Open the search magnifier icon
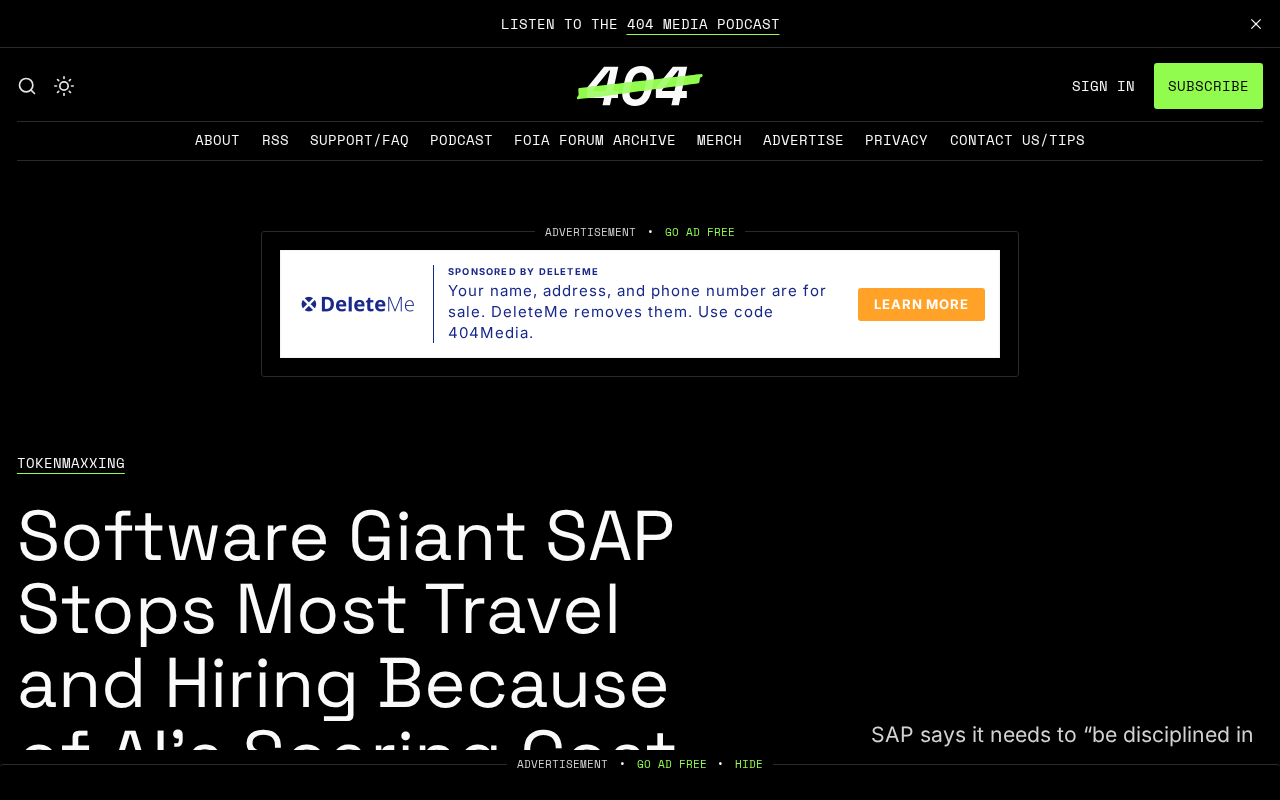Screen dimensions: 1280x800 (27, 86)
